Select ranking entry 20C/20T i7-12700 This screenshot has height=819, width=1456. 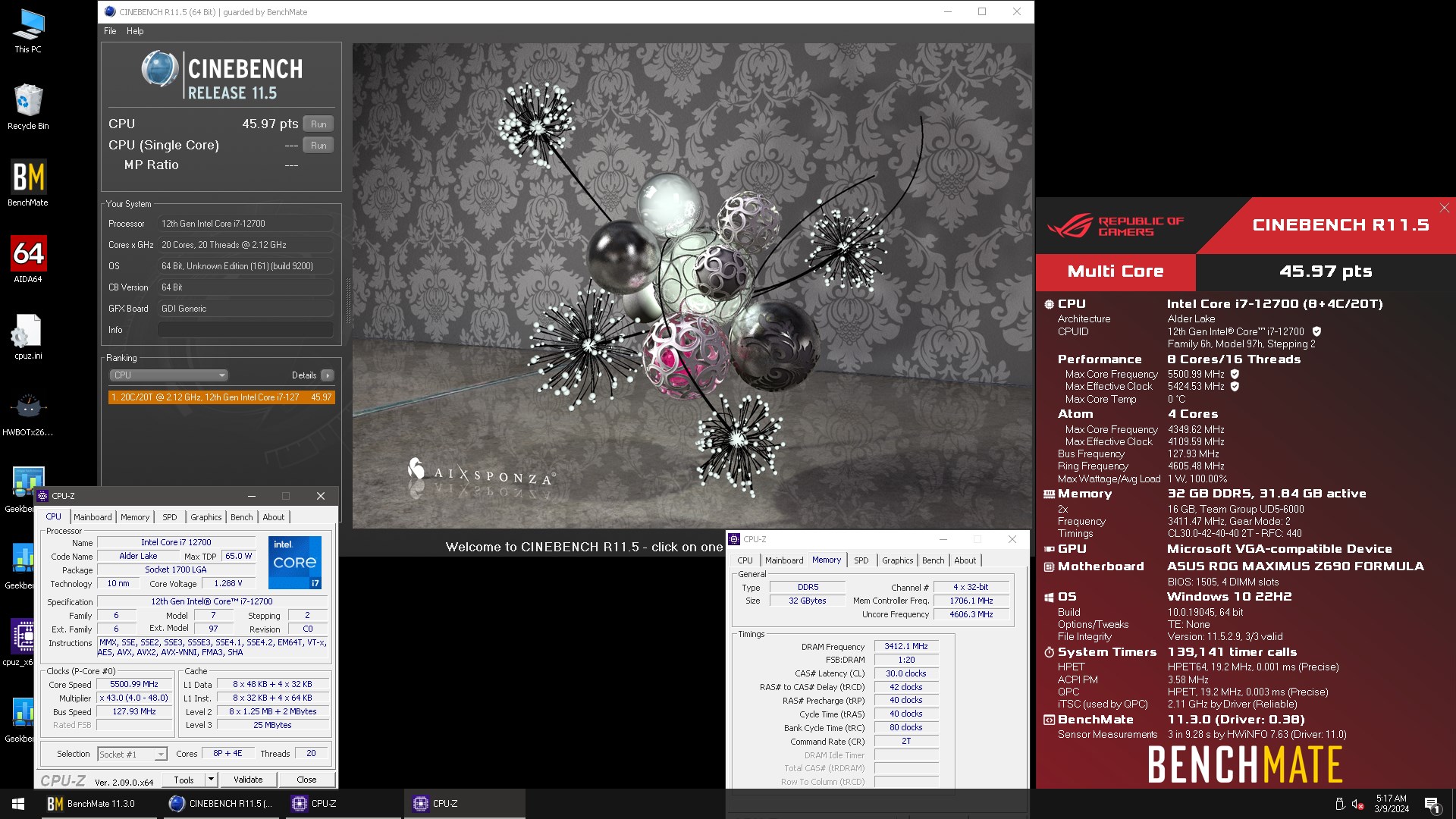[221, 397]
